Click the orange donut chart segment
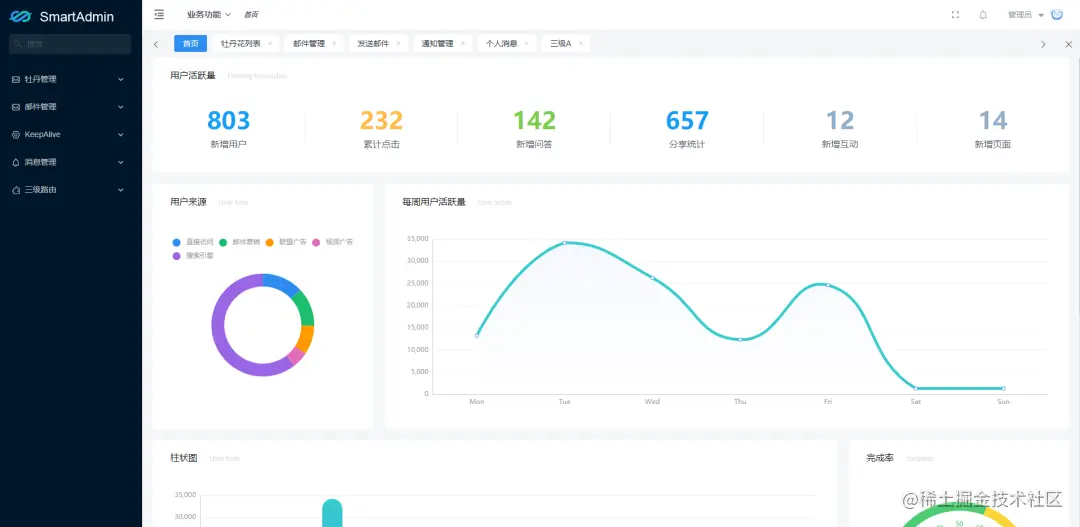This screenshot has height=527, width=1080. (x=306, y=338)
